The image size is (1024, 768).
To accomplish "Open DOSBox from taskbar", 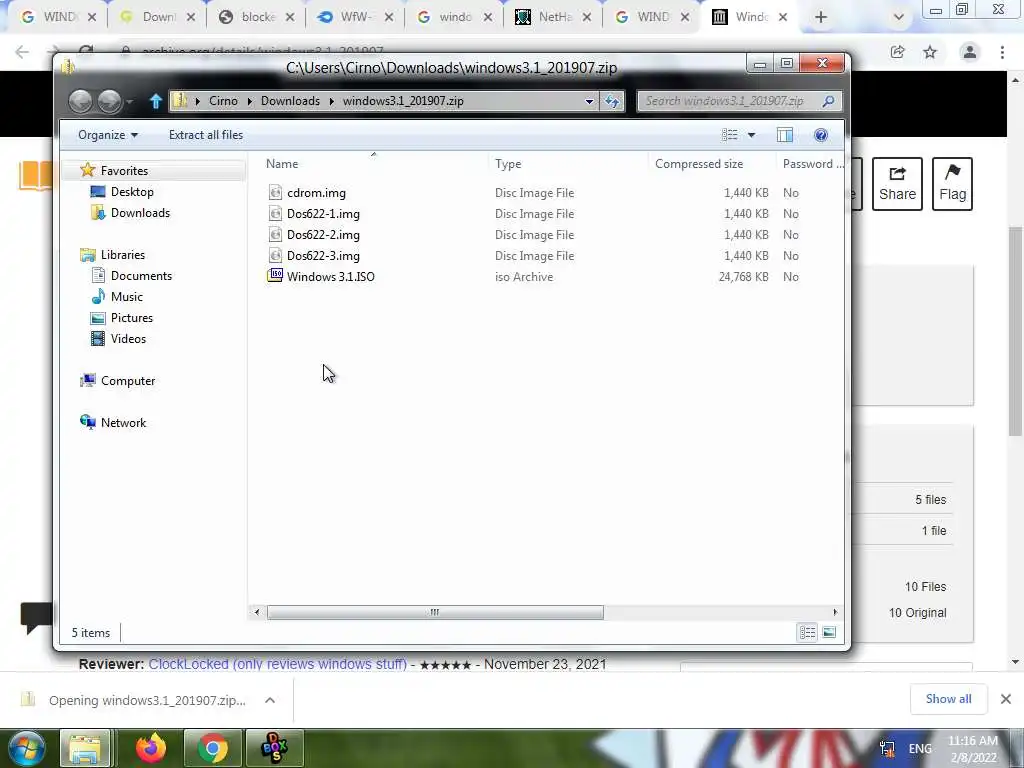I will pos(274,748).
